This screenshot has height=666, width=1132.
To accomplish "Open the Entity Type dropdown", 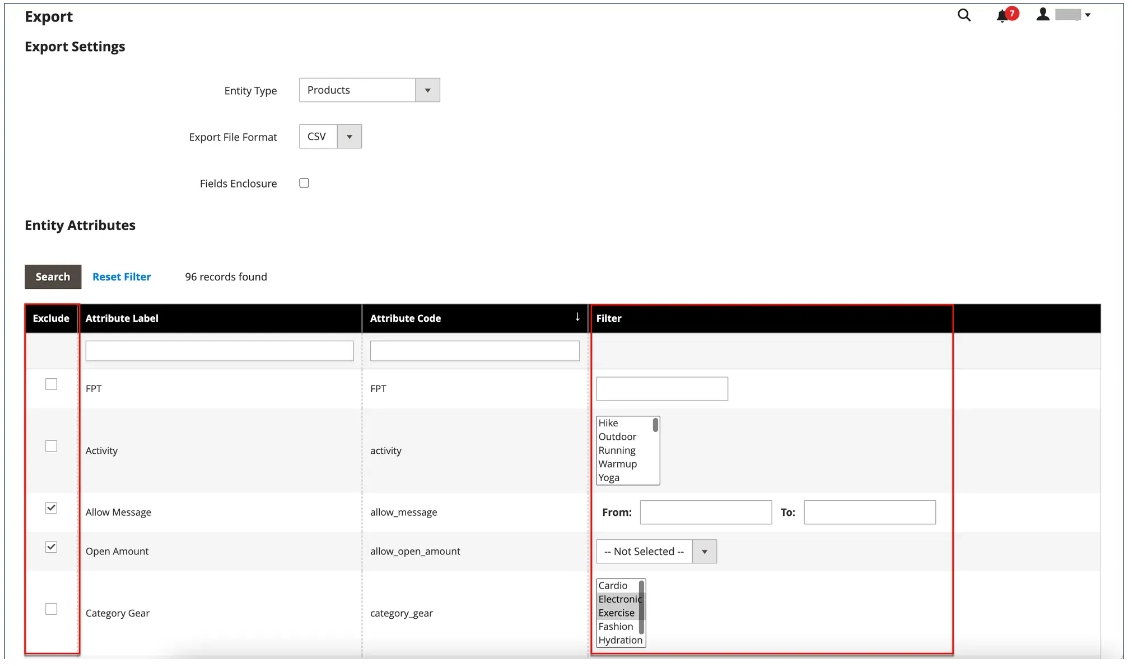I will [x=369, y=90].
